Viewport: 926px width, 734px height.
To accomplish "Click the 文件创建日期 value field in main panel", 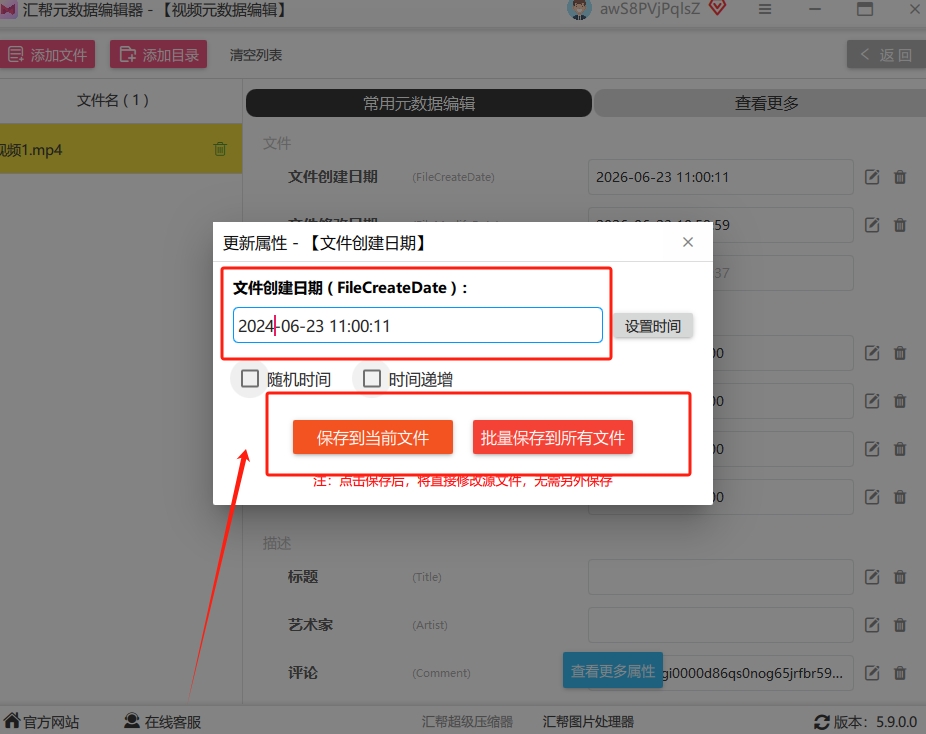I will tap(720, 177).
